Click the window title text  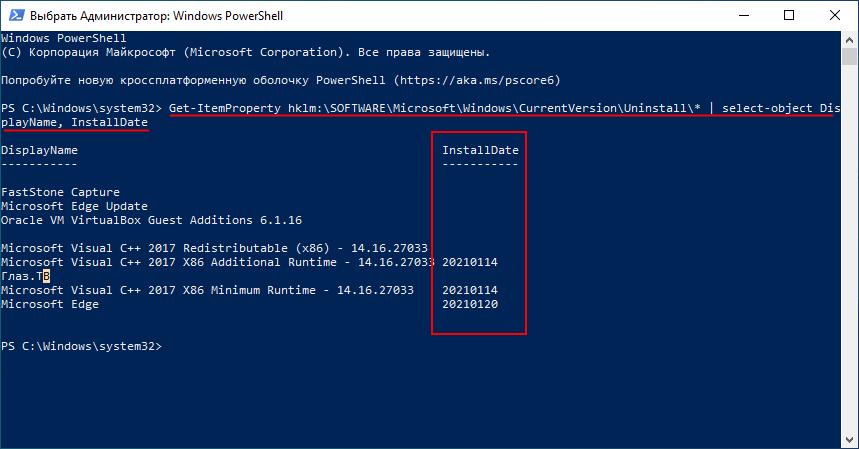pos(156,16)
